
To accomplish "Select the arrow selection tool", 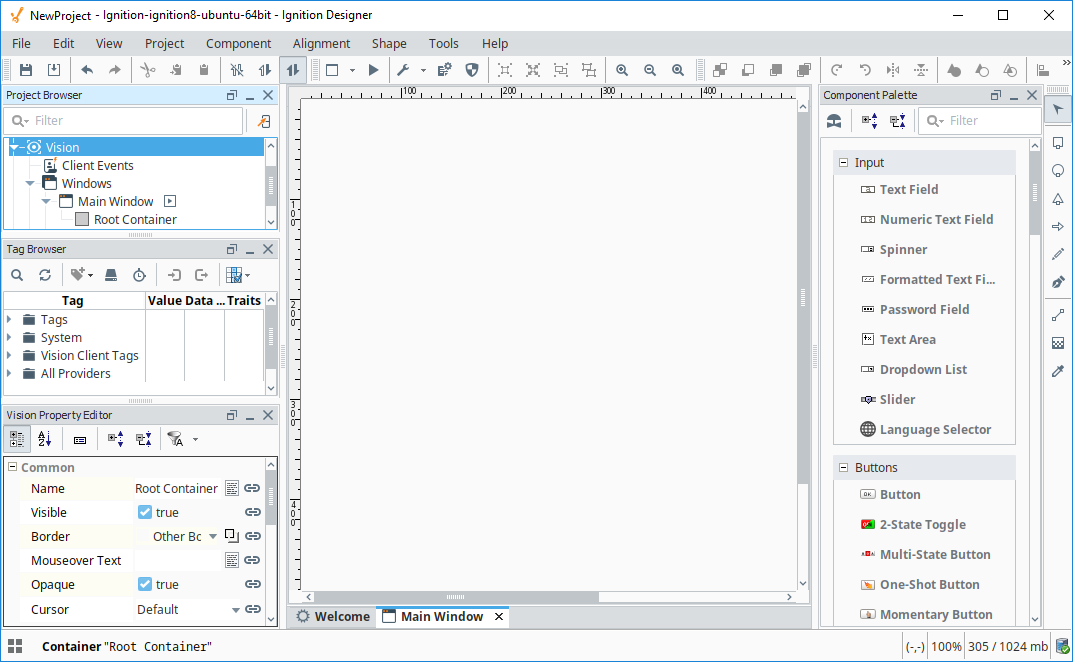I will click(x=1058, y=110).
